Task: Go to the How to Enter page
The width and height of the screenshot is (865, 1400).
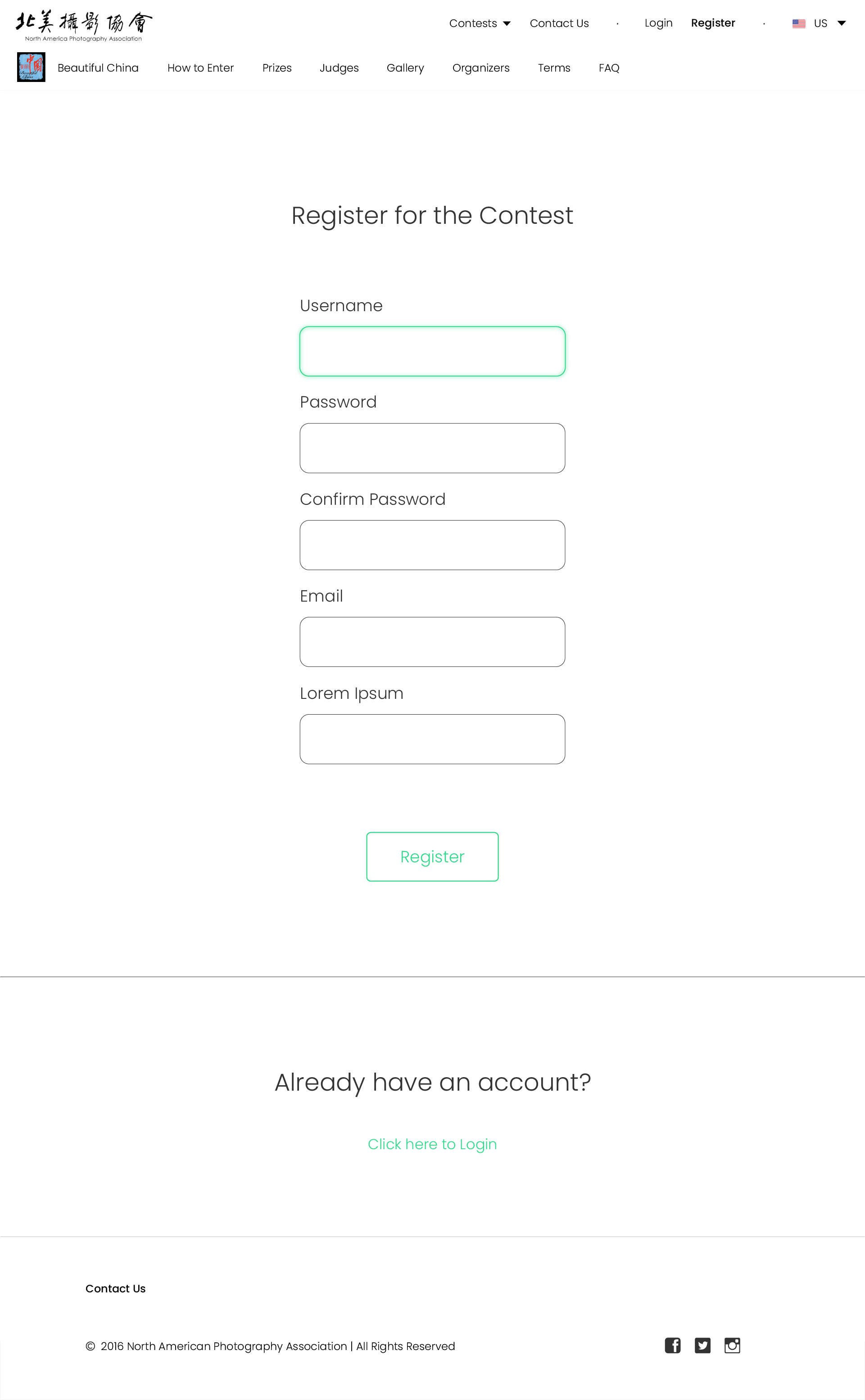Action: point(200,68)
